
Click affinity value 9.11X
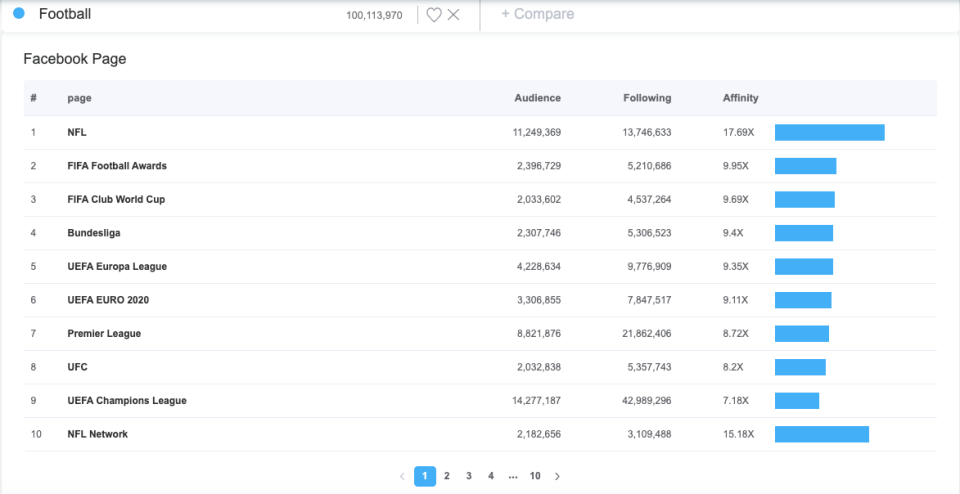tap(735, 300)
